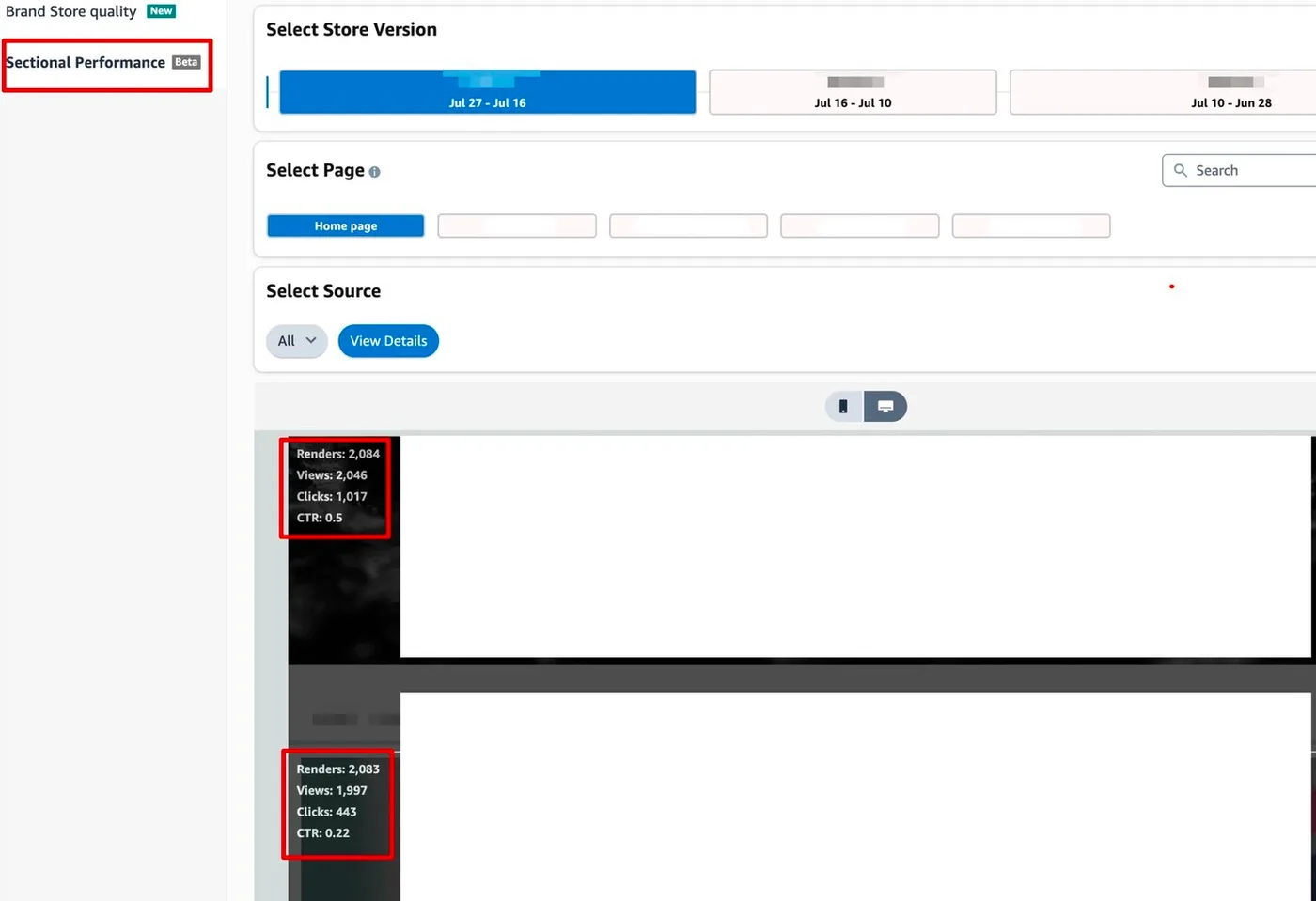Image resolution: width=1316 pixels, height=901 pixels.
Task: Select the Home page tab
Action: point(346,226)
